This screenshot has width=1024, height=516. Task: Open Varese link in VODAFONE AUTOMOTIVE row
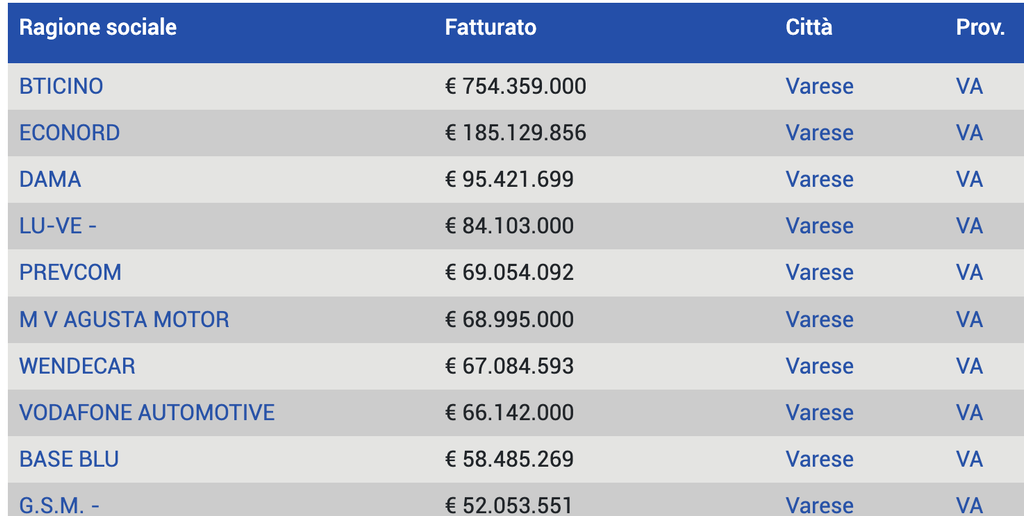point(819,413)
